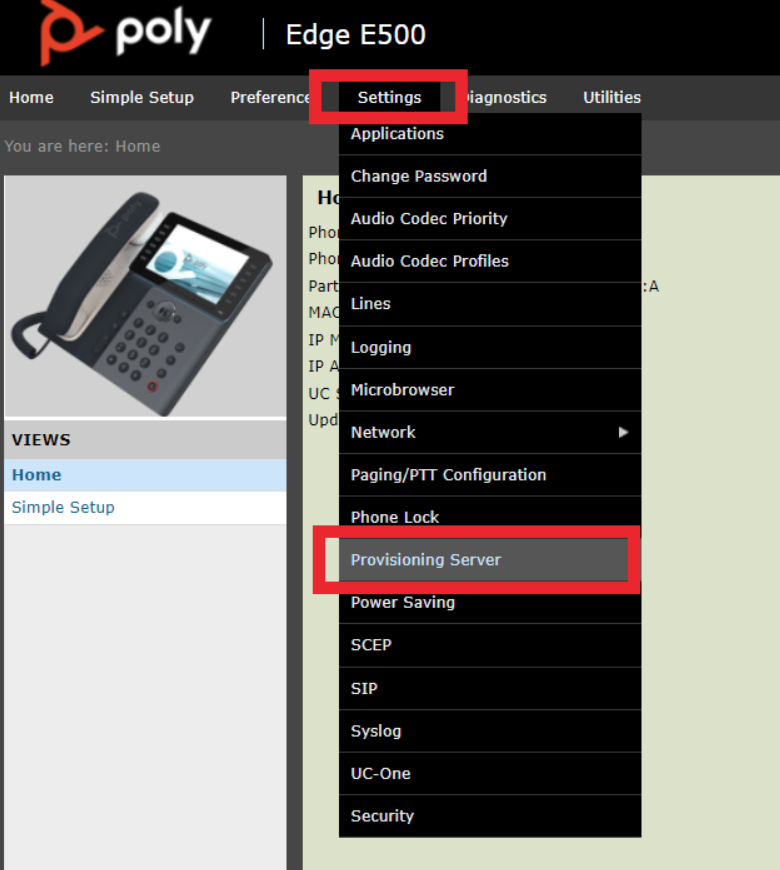
Task: Select Security at the menu bottom
Action: 490,816
